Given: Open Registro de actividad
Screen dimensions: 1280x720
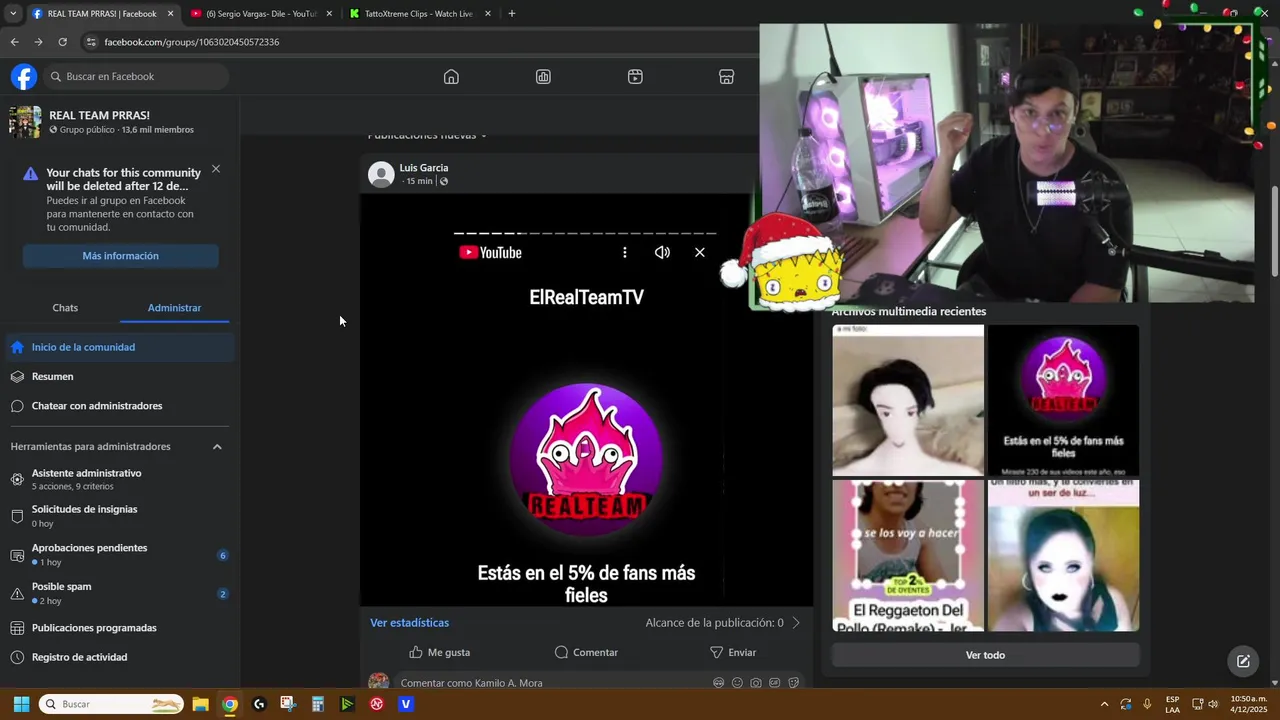Looking at the screenshot, I should click(121, 657).
